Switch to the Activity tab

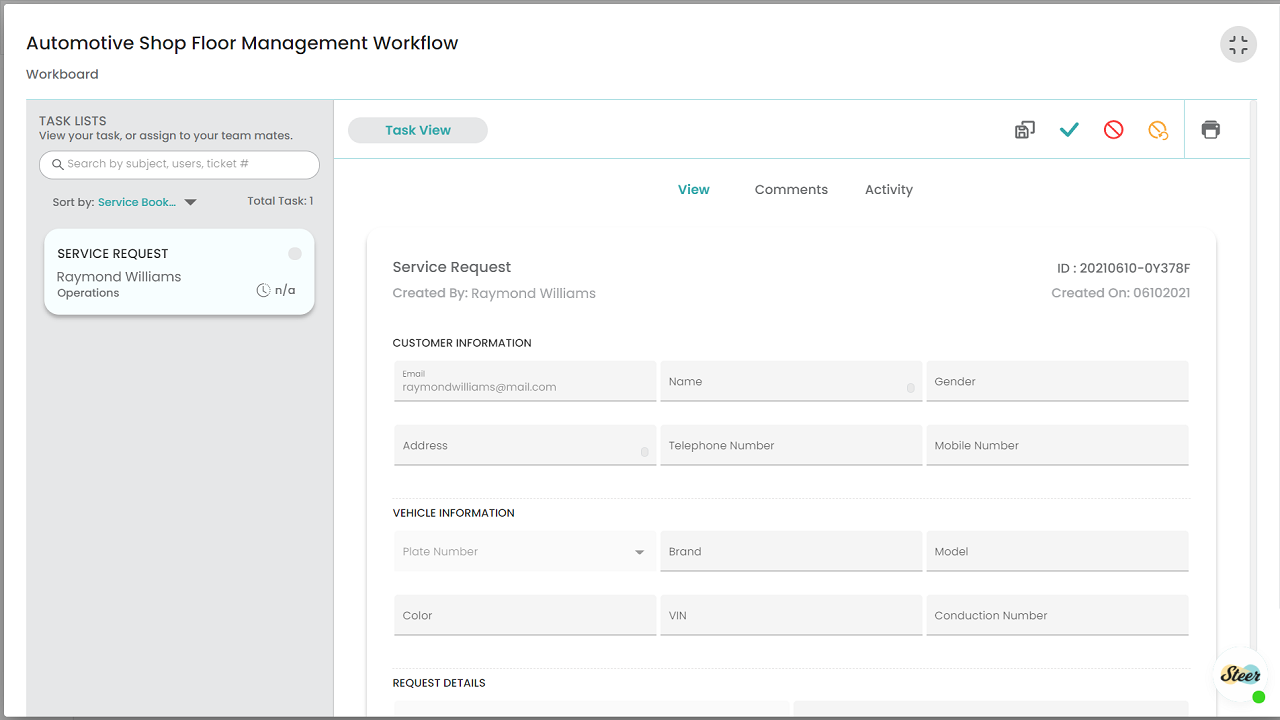click(x=888, y=190)
